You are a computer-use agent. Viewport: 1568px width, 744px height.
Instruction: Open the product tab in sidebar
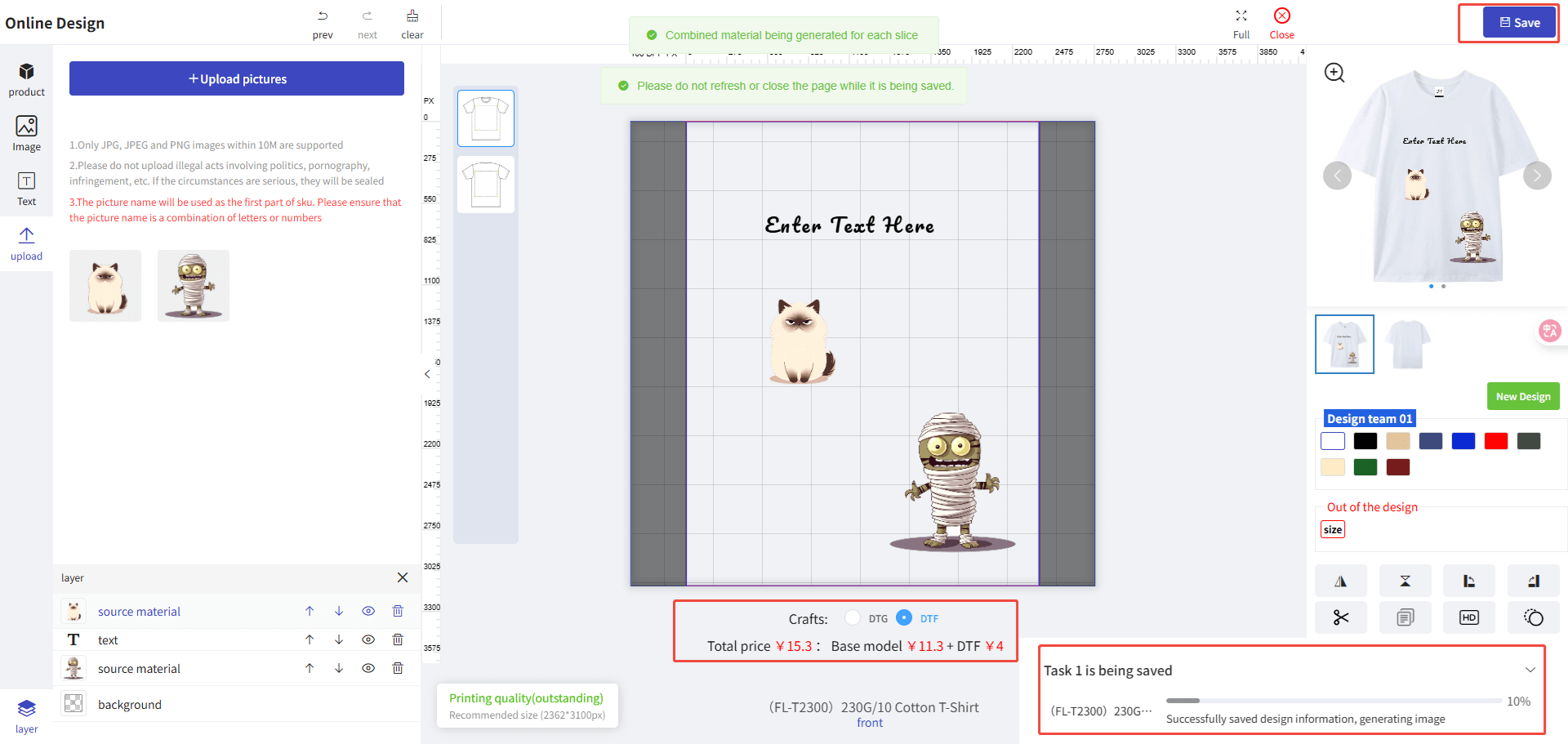tap(26, 79)
